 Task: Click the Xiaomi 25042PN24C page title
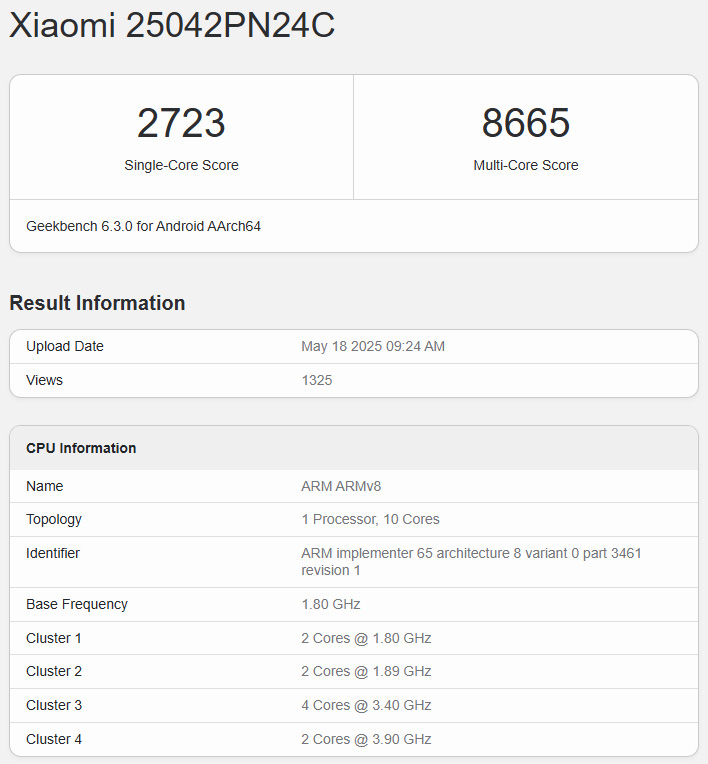tap(172, 25)
